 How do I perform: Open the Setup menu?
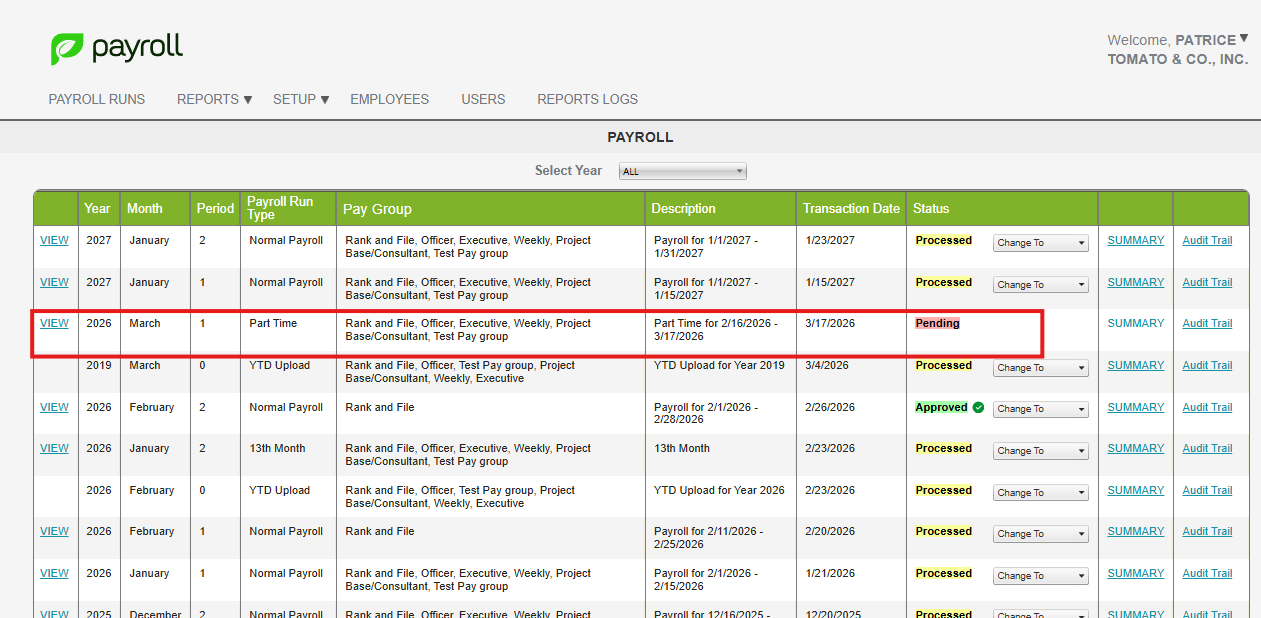tap(301, 99)
